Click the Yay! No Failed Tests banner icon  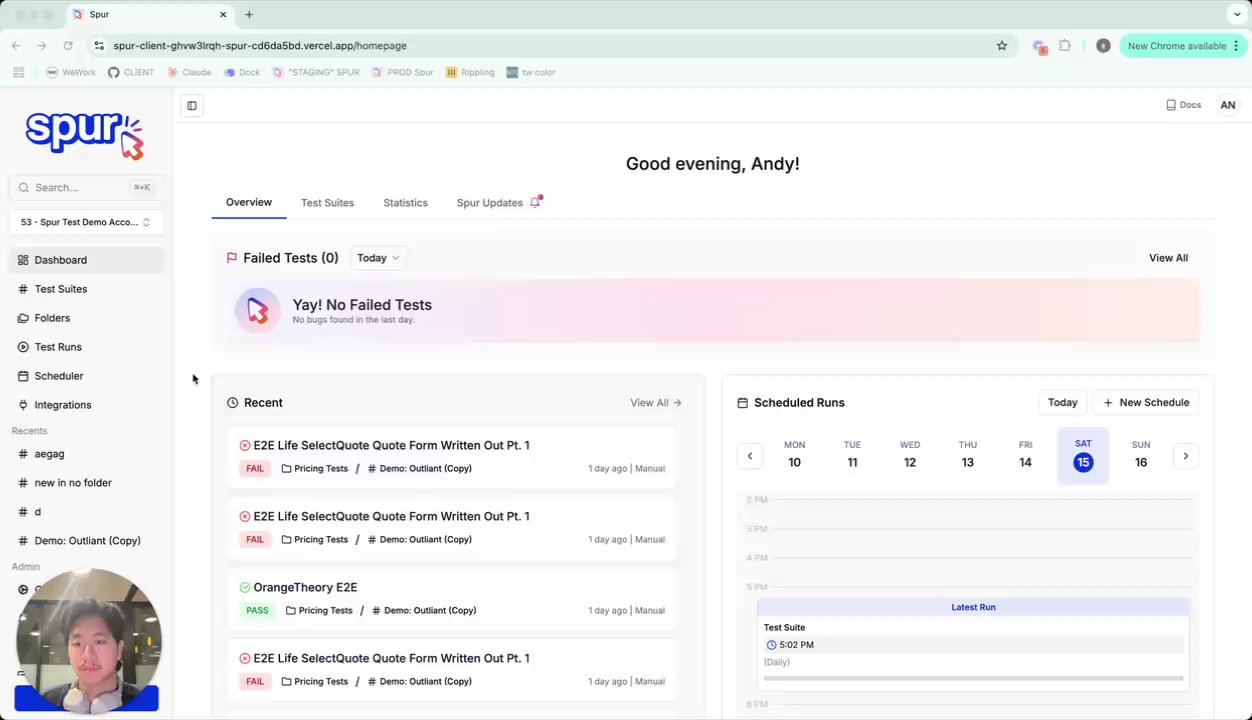click(257, 311)
